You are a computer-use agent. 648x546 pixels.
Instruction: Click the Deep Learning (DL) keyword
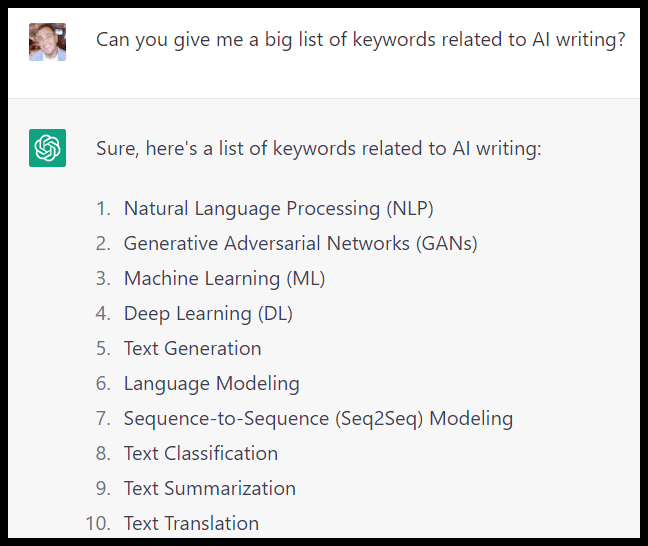[208, 313]
